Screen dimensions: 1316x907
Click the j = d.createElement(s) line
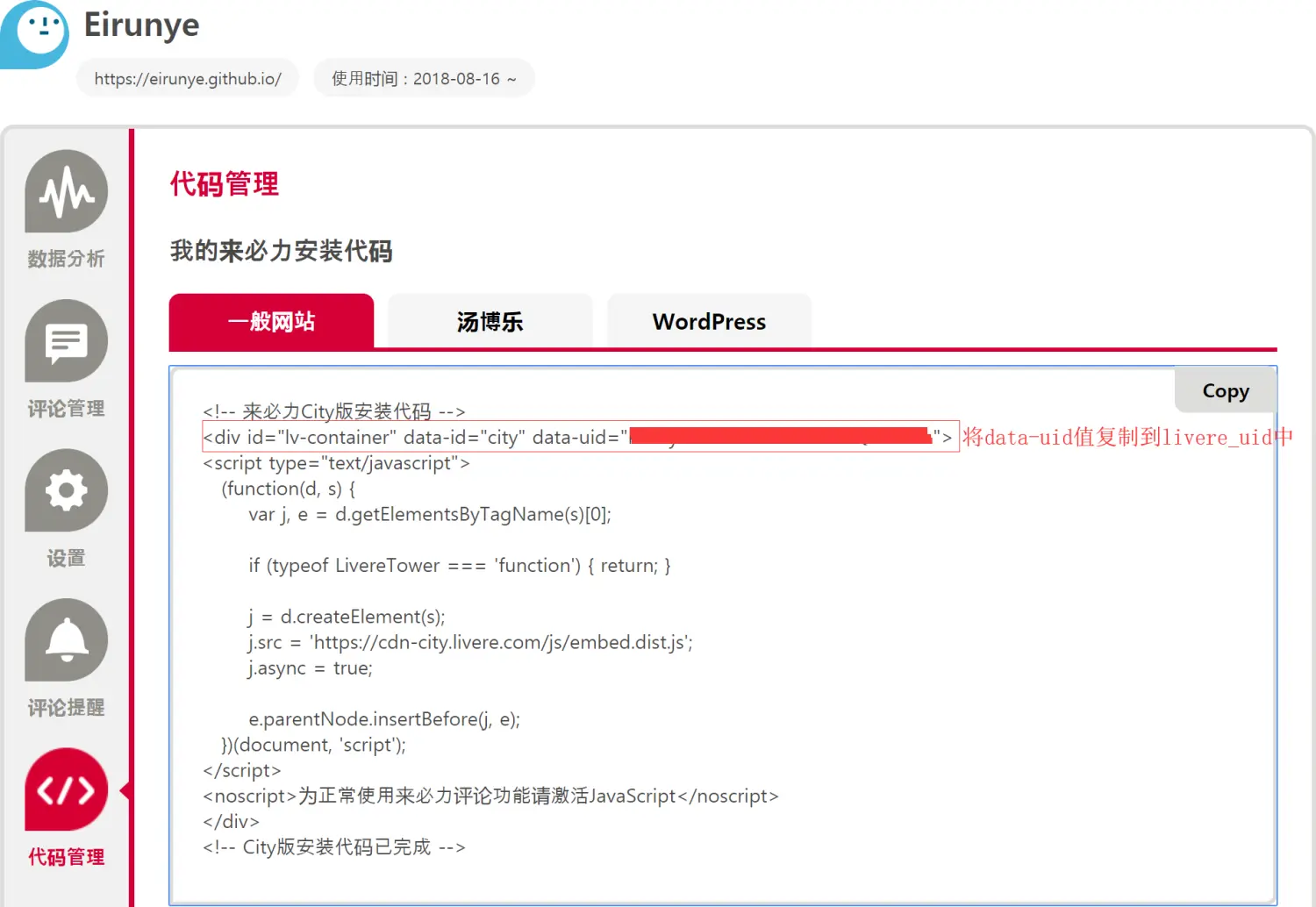(347, 617)
